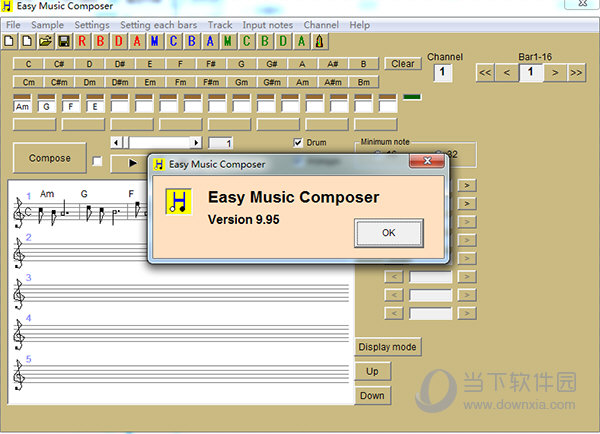Click the blue M toolbar icon
600x434 pixels.
coord(155,41)
